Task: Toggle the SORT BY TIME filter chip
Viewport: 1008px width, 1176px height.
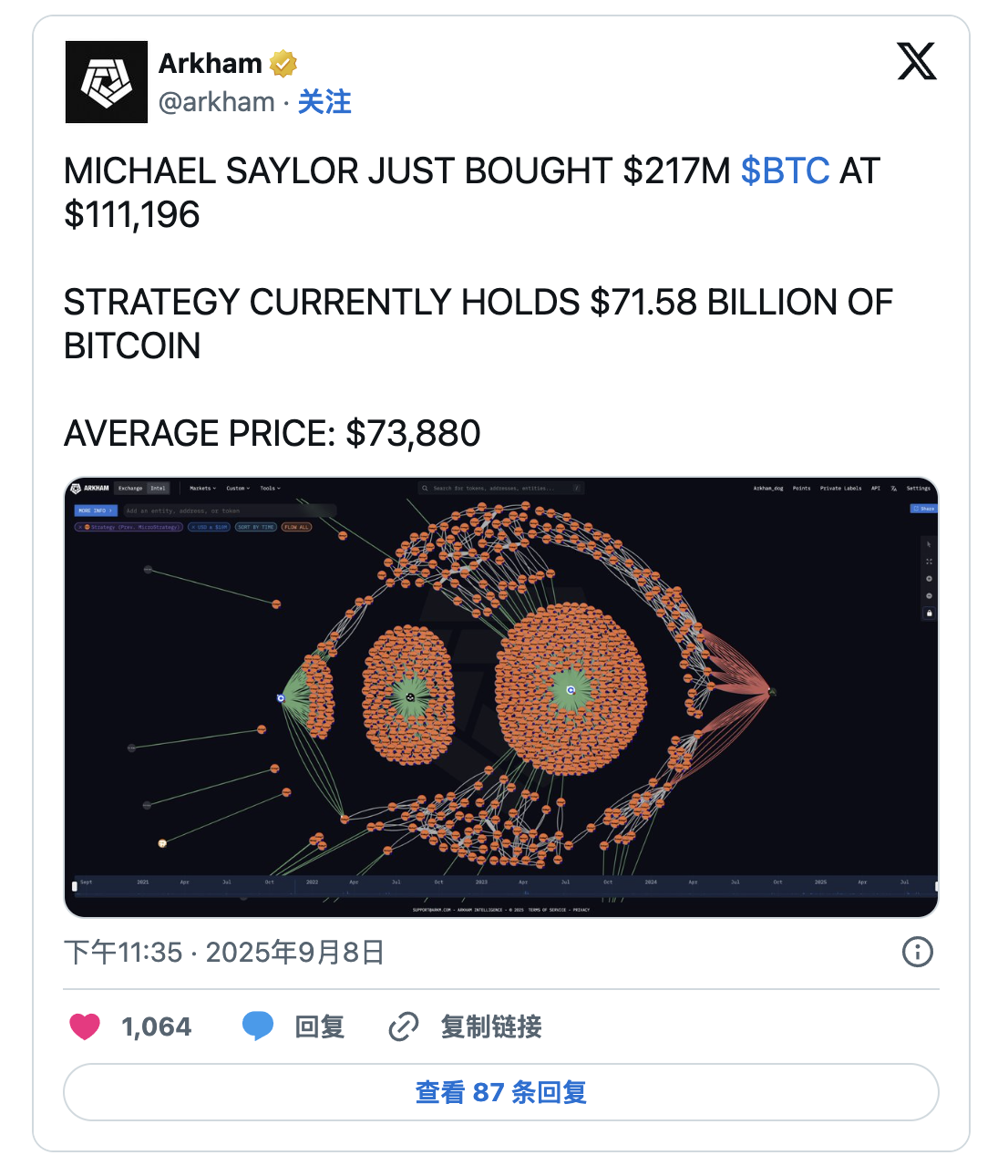Action: 256,527
